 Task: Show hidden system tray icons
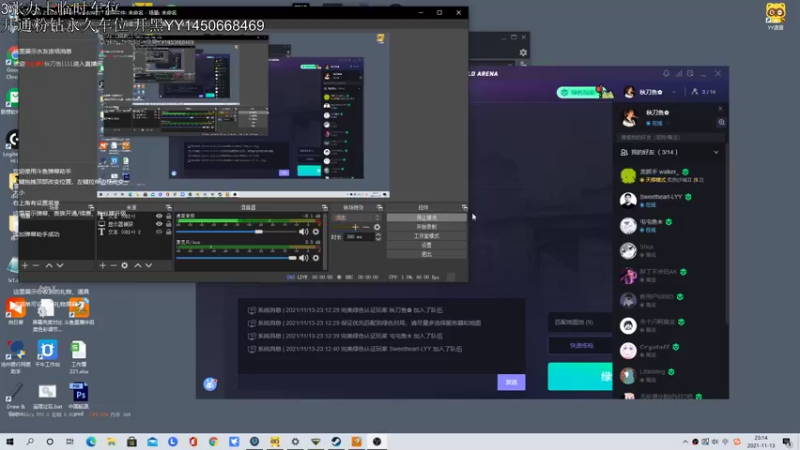685,442
